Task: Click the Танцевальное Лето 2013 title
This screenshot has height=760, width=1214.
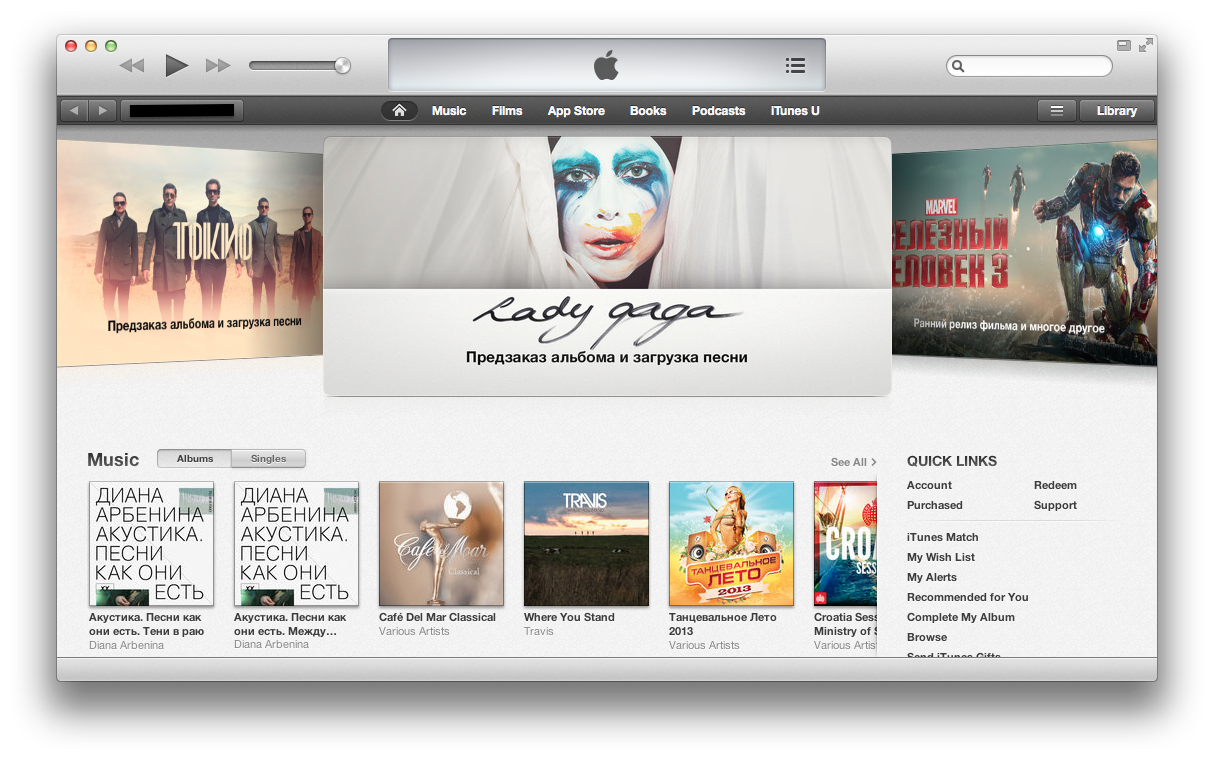Action: coord(723,624)
